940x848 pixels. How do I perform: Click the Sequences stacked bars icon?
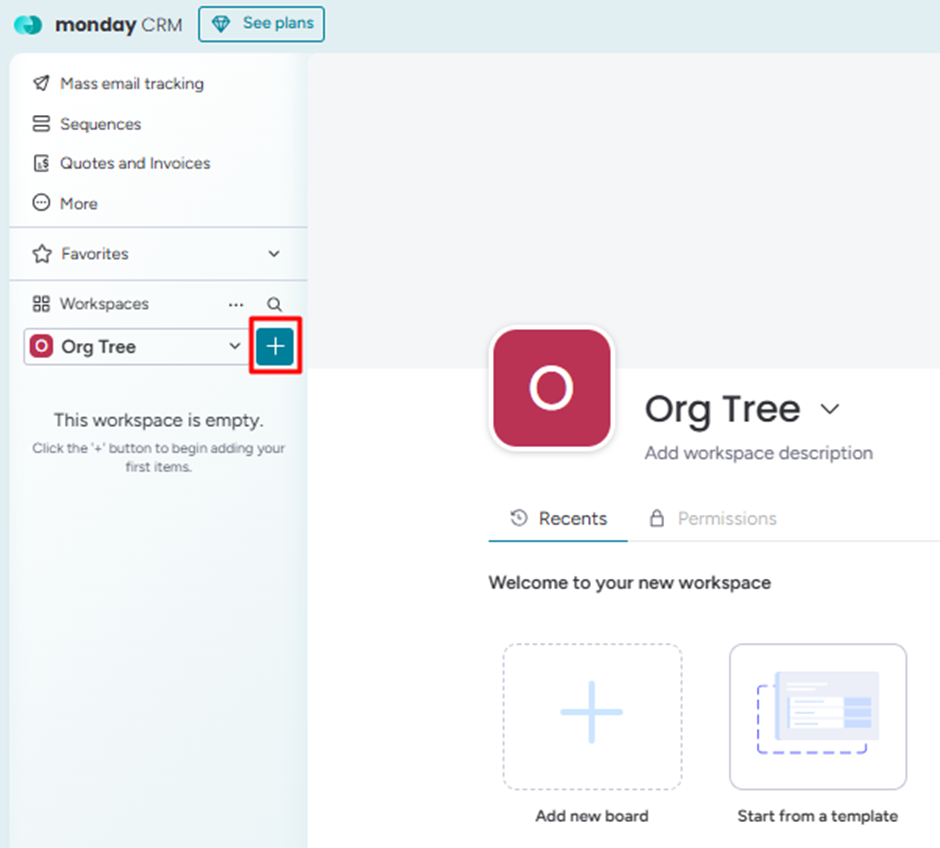click(41, 123)
